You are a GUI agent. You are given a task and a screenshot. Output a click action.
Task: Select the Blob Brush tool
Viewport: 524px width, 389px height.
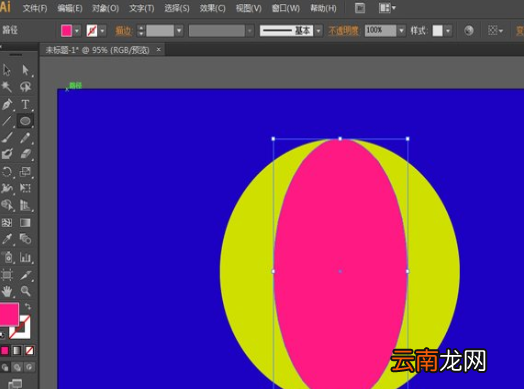(x=7, y=154)
